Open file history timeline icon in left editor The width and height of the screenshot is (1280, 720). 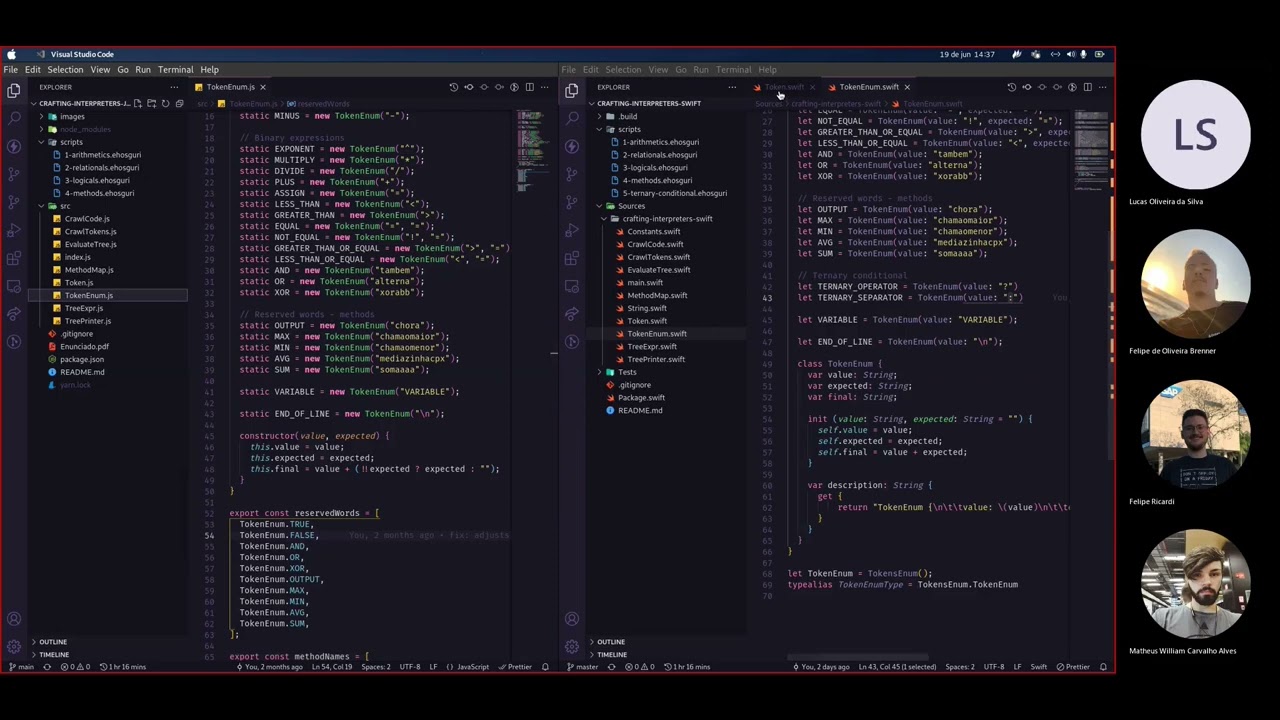[453, 87]
